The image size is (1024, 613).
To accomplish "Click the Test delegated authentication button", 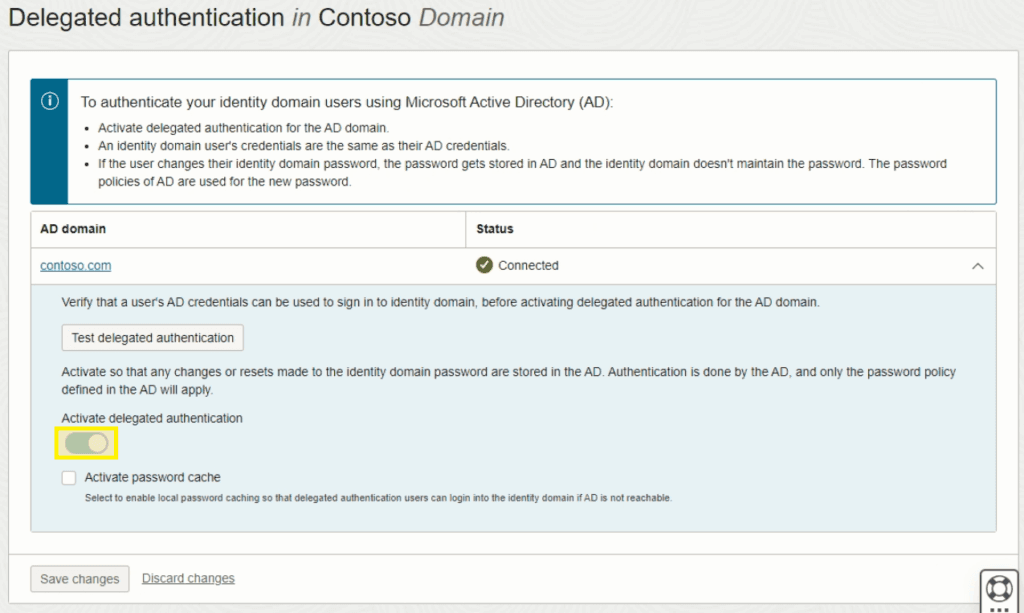I will tap(152, 337).
